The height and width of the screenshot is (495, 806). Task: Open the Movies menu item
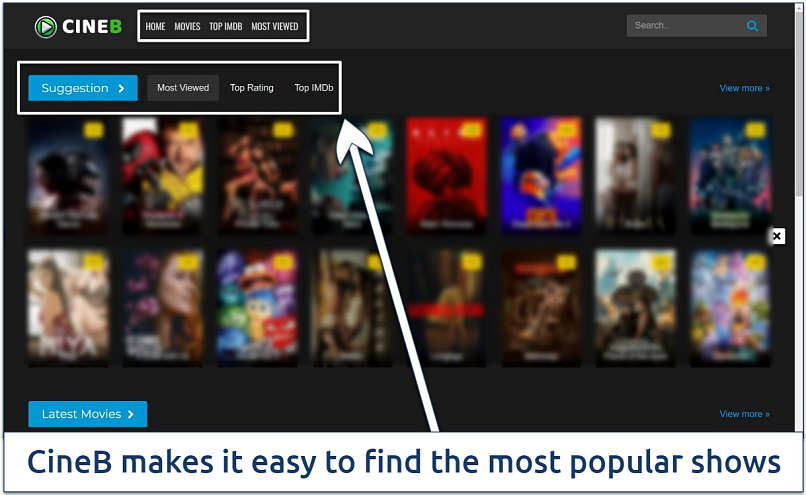(x=187, y=26)
